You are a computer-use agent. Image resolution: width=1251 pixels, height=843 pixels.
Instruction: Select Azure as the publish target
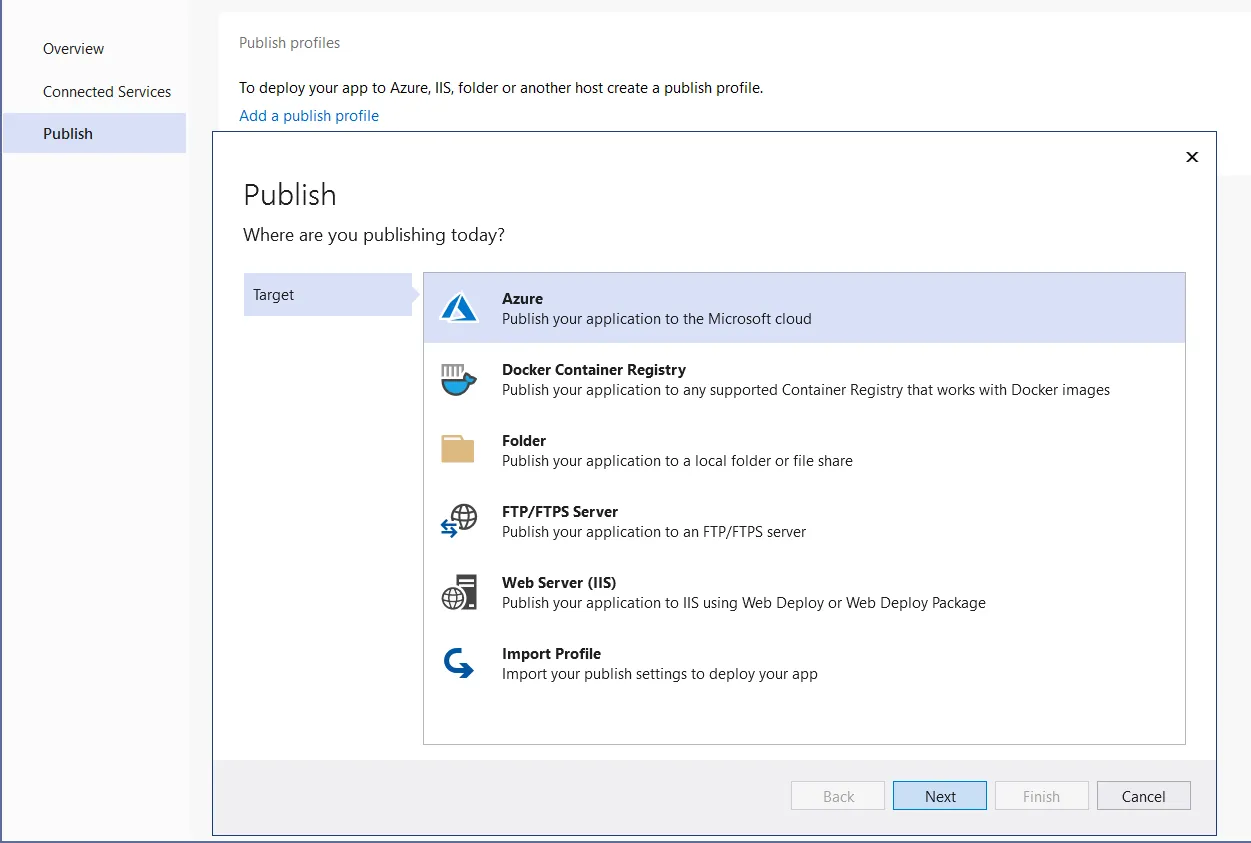coord(700,307)
